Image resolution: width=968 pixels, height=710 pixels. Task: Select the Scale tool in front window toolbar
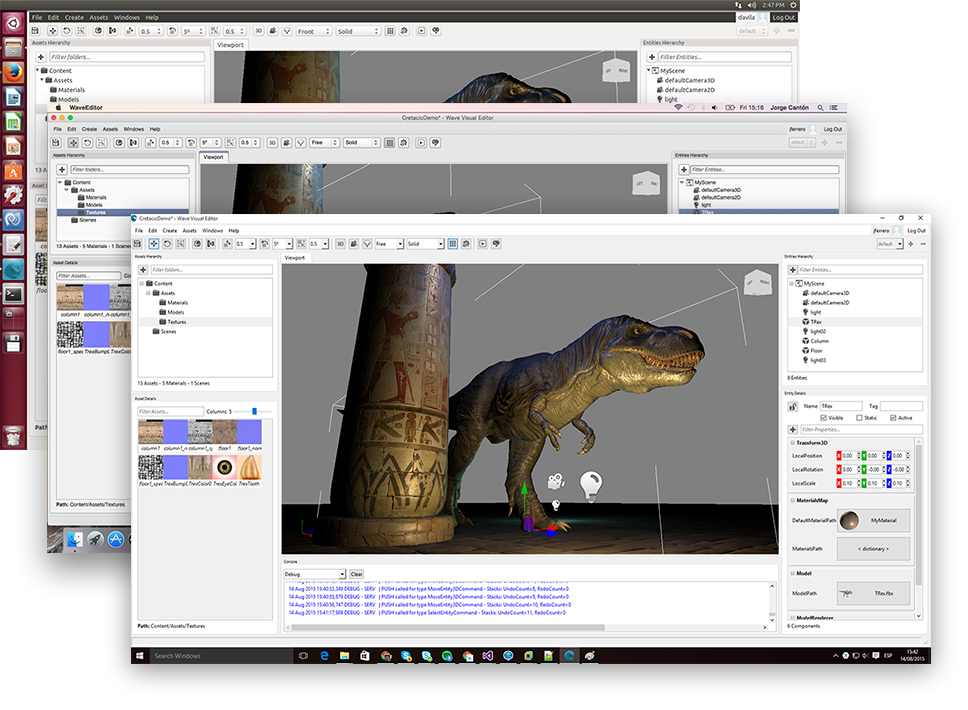pos(180,244)
